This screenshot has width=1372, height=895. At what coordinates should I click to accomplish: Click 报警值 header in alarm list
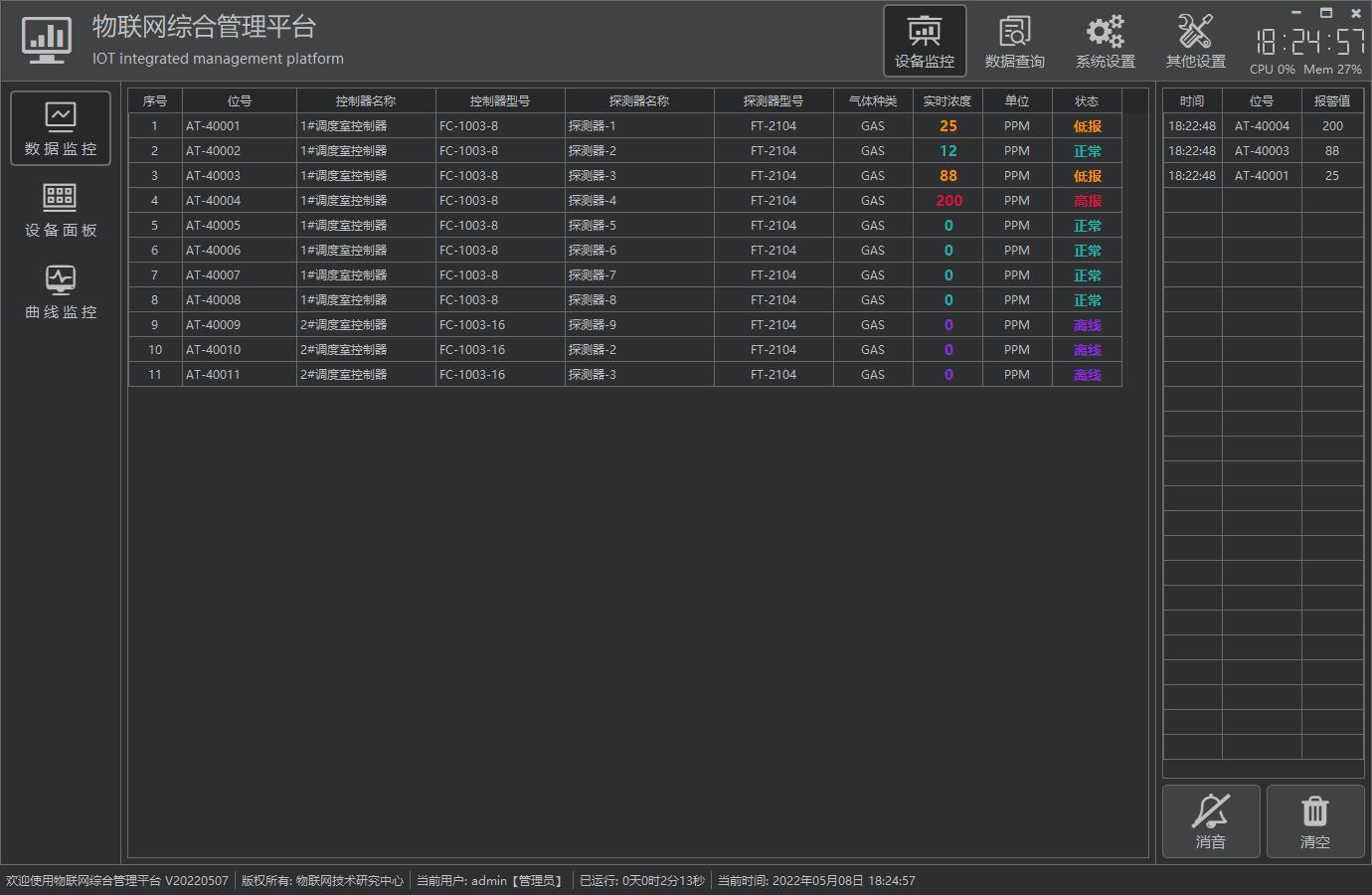(1332, 101)
